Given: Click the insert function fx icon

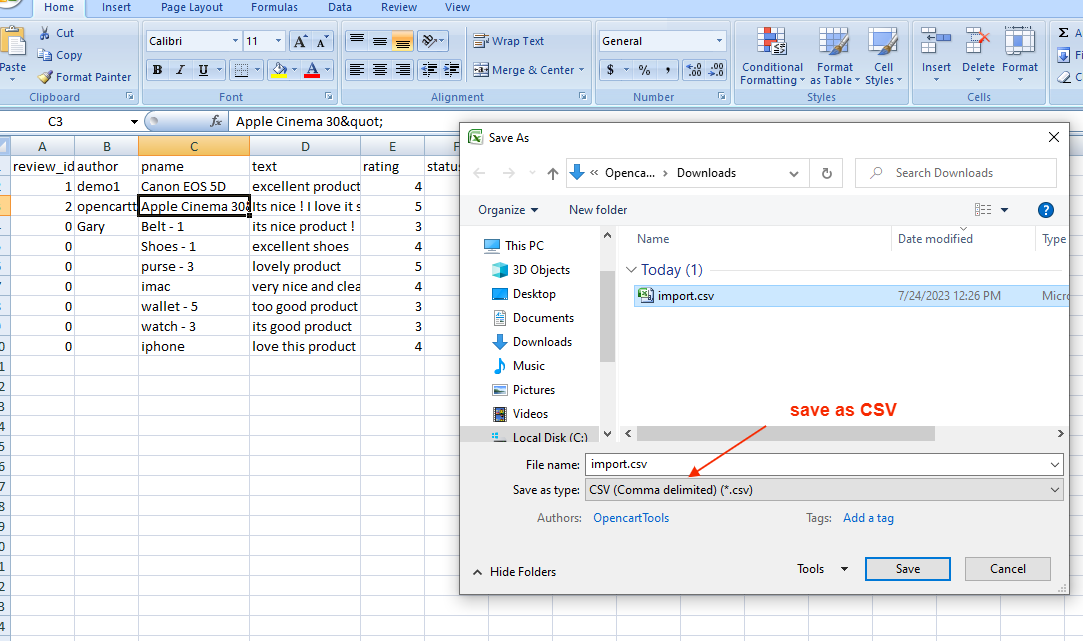Looking at the screenshot, I should pos(216,122).
